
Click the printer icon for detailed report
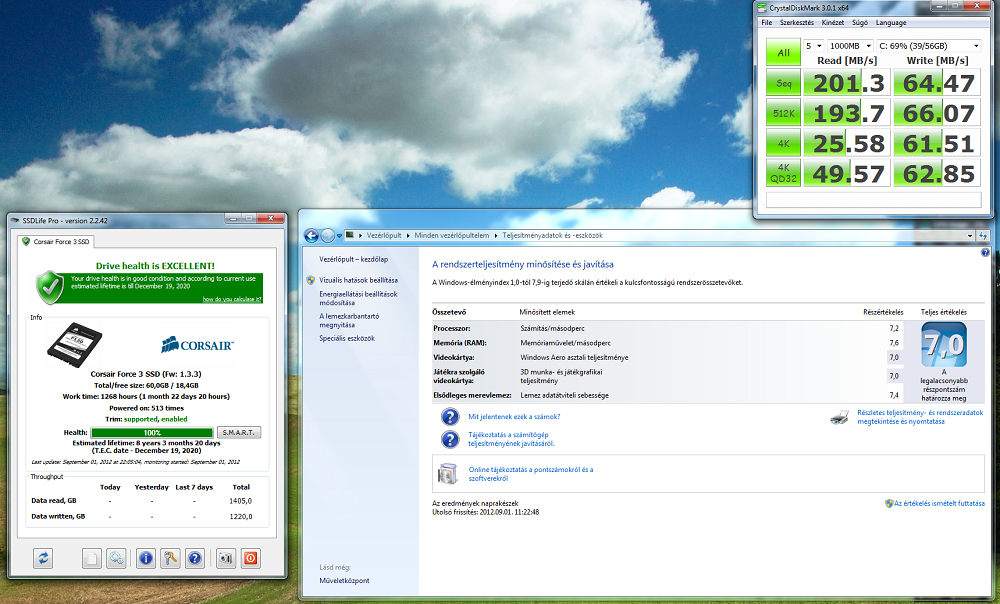click(840, 418)
